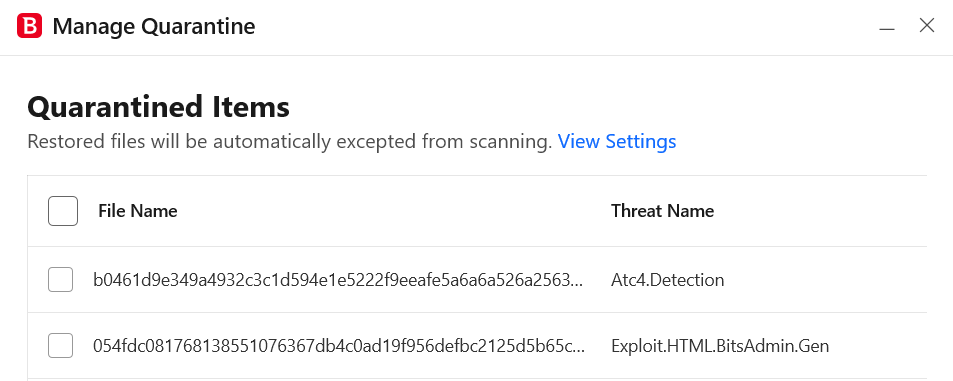The width and height of the screenshot is (953, 381).
Task: Click the red Bitdefender B logo
Action: click(29, 26)
